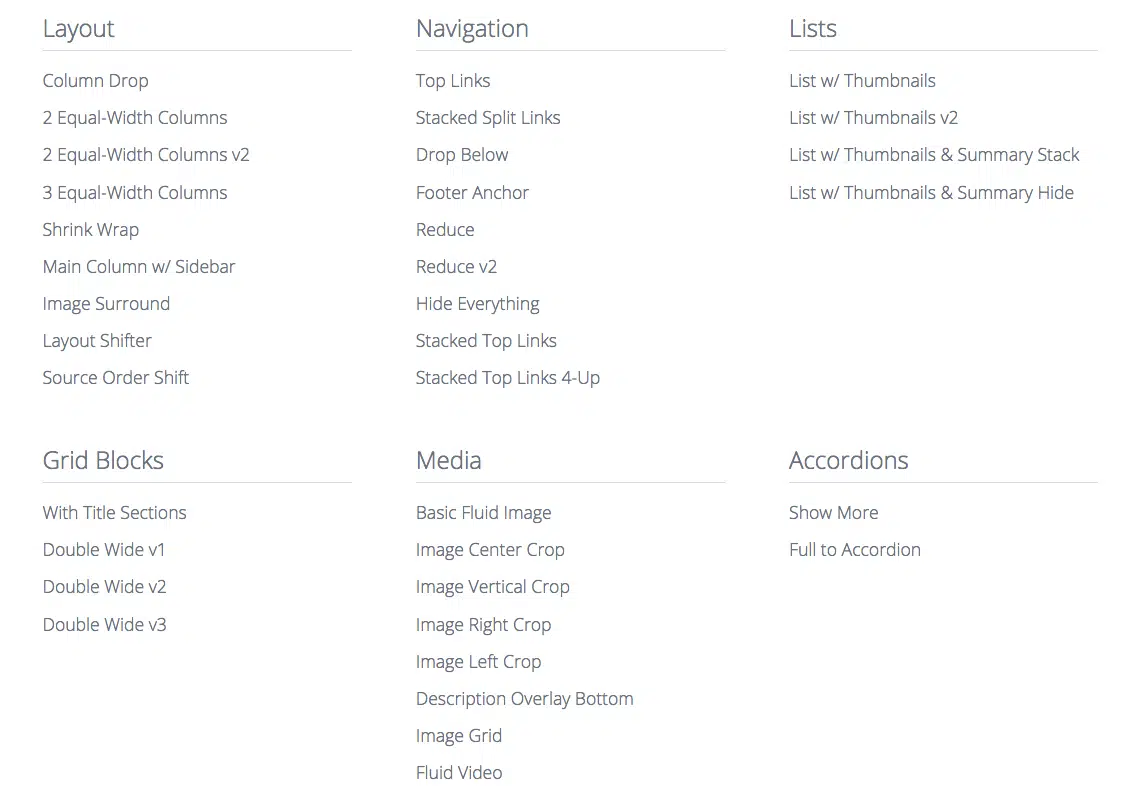Open Stacked Split Links navigation
Screen dimensions: 1128x786
(x=488, y=118)
